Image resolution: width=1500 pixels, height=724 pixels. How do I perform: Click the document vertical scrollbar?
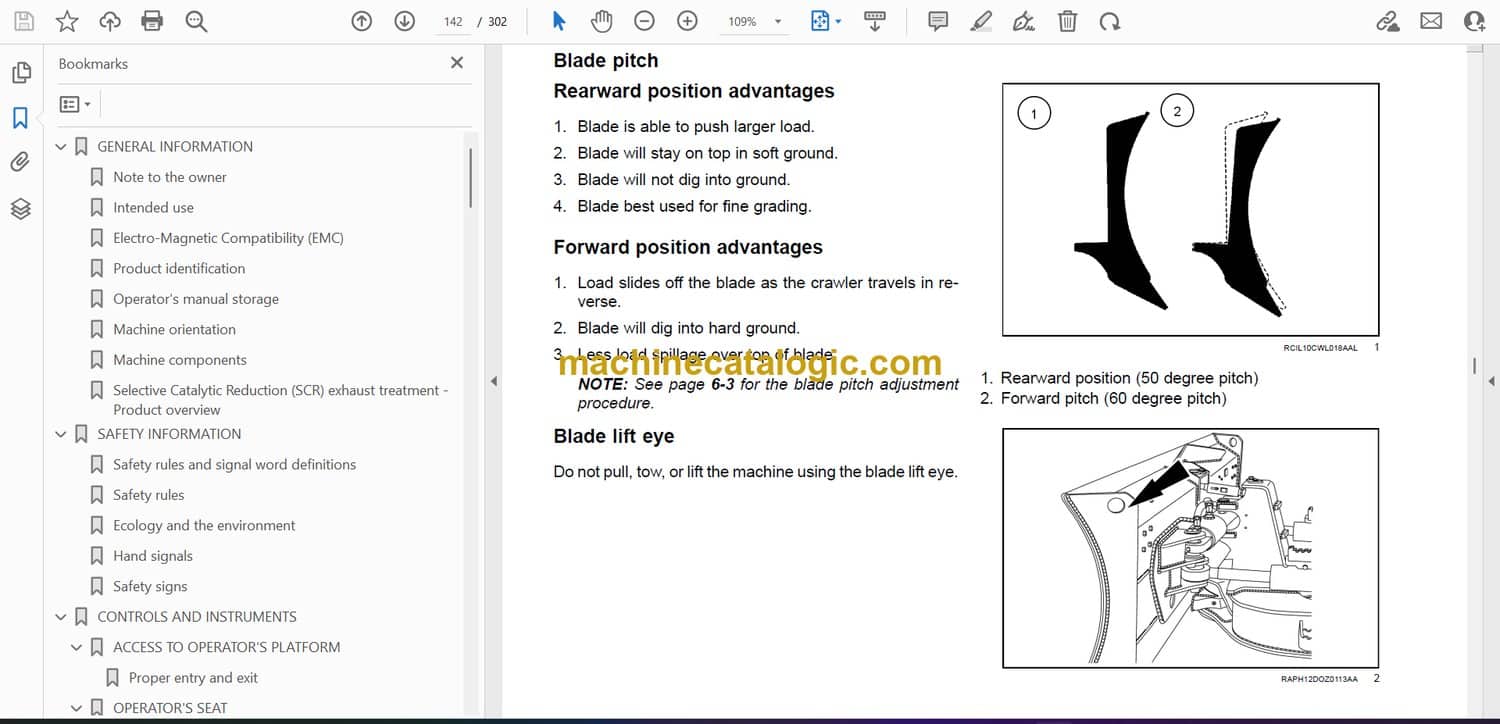click(x=1475, y=366)
